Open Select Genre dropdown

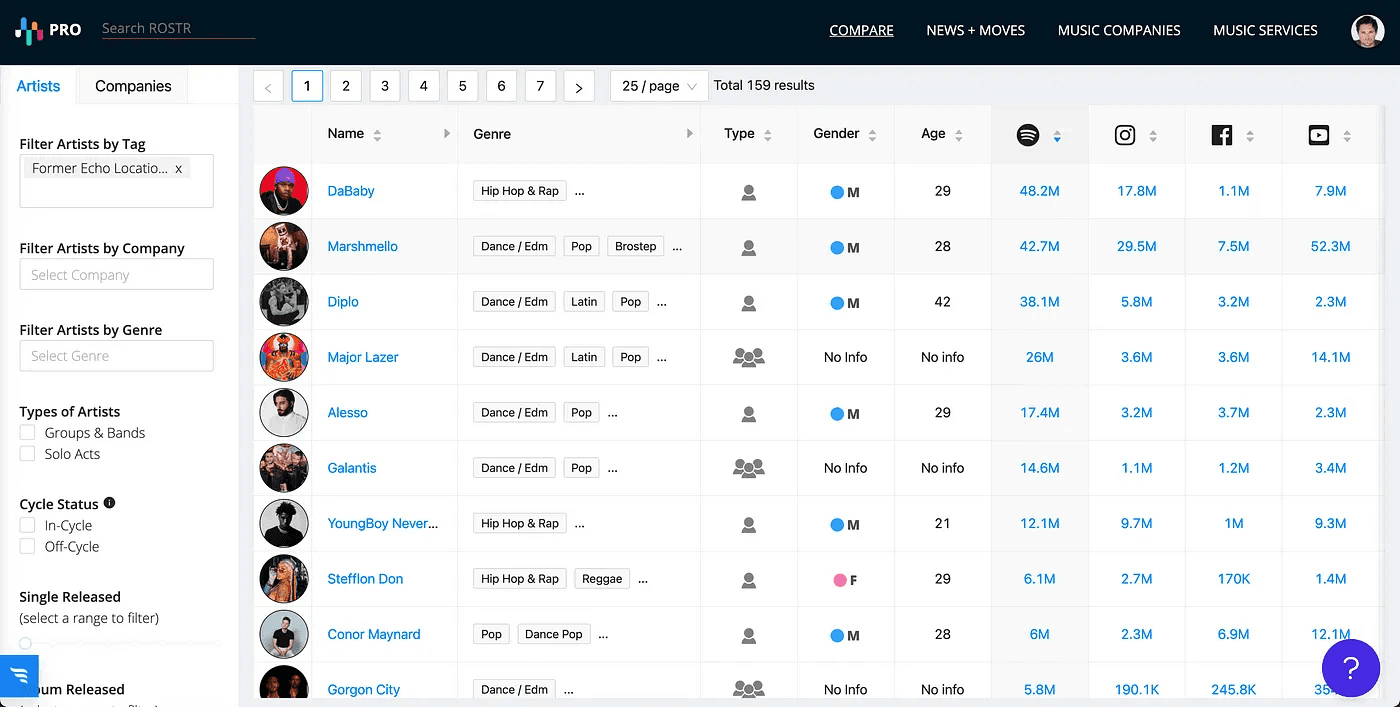coord(116,356)
